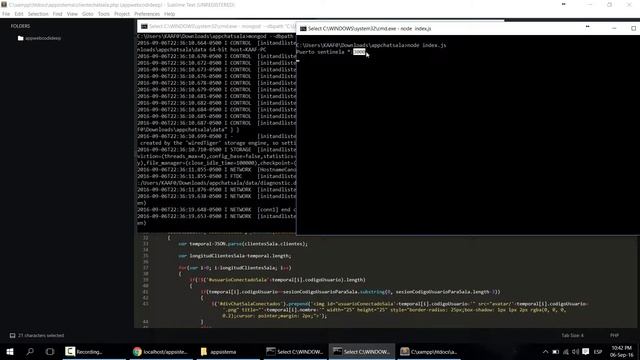Viewport: 640px width, 360px height.
Task: Open the Windows Start menu
Action: [x=10, y=351]
